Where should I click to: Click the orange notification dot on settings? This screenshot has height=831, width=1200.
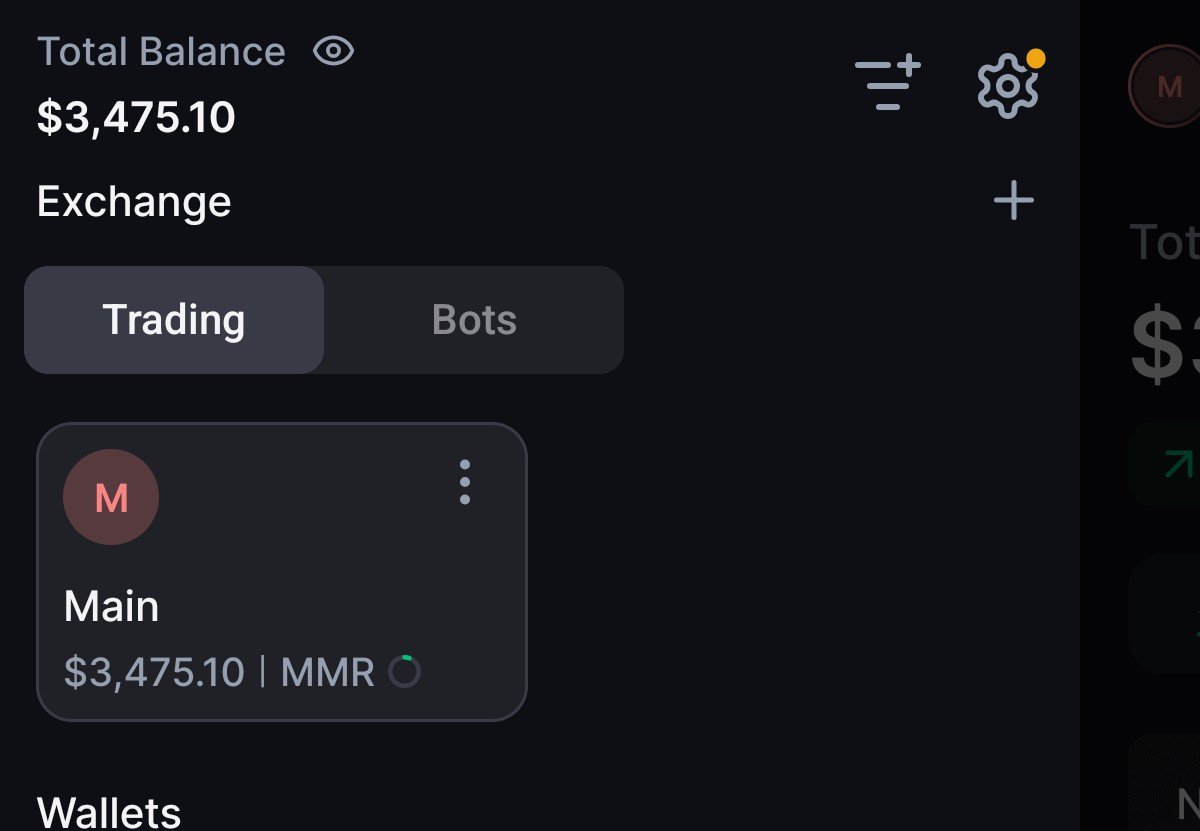pos(1036,58)
